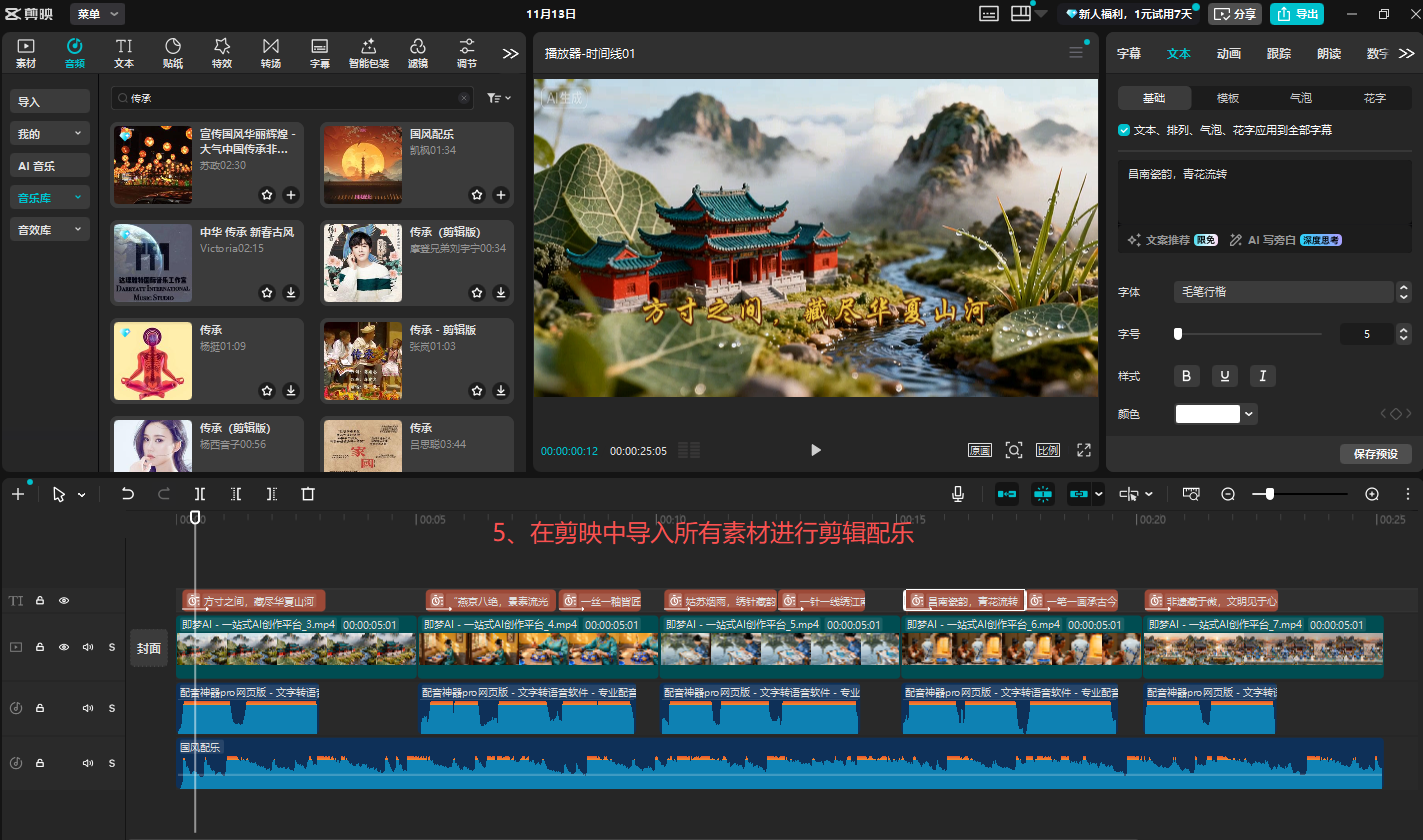Screen dimensions: 1423x840
Task: Click the 保存预设 button
Action: tap(1377, 454)
